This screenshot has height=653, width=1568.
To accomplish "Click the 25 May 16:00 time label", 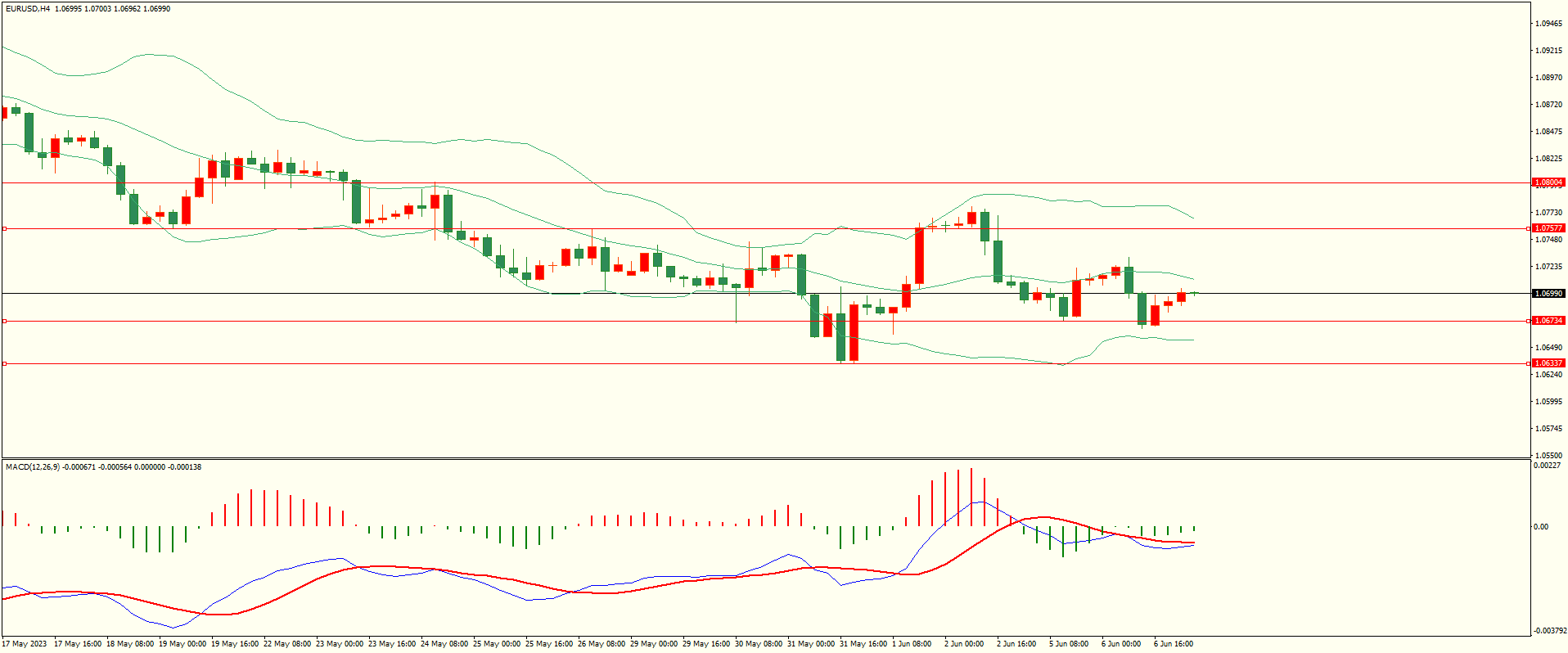I will coord(549,644).
